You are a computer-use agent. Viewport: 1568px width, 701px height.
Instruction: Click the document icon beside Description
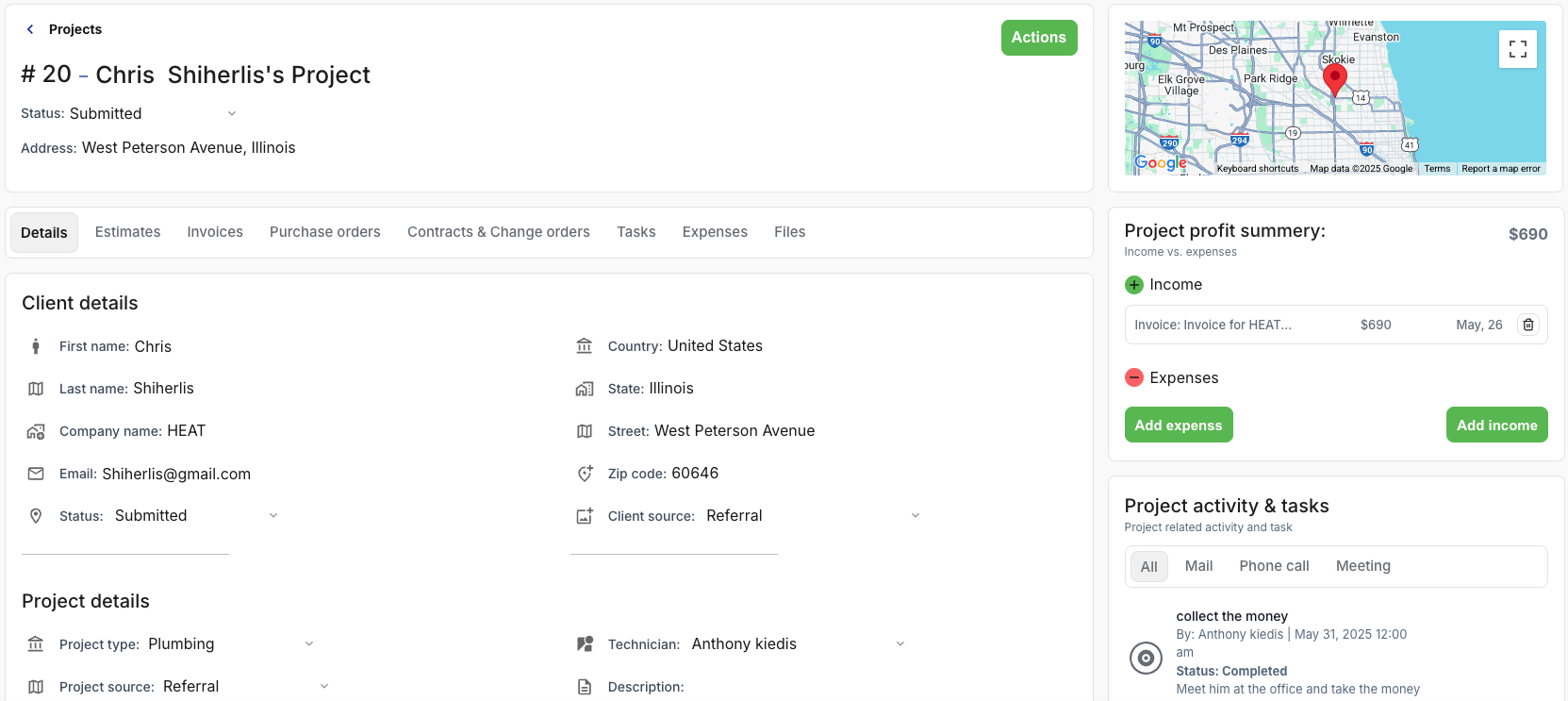585,687
